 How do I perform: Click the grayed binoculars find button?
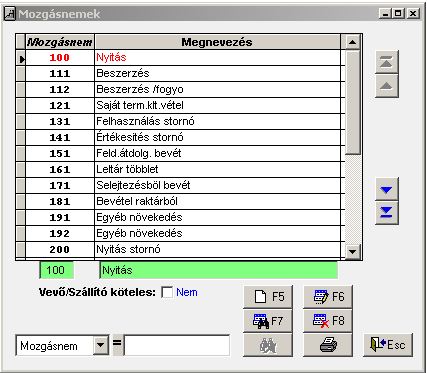point(268,345)
